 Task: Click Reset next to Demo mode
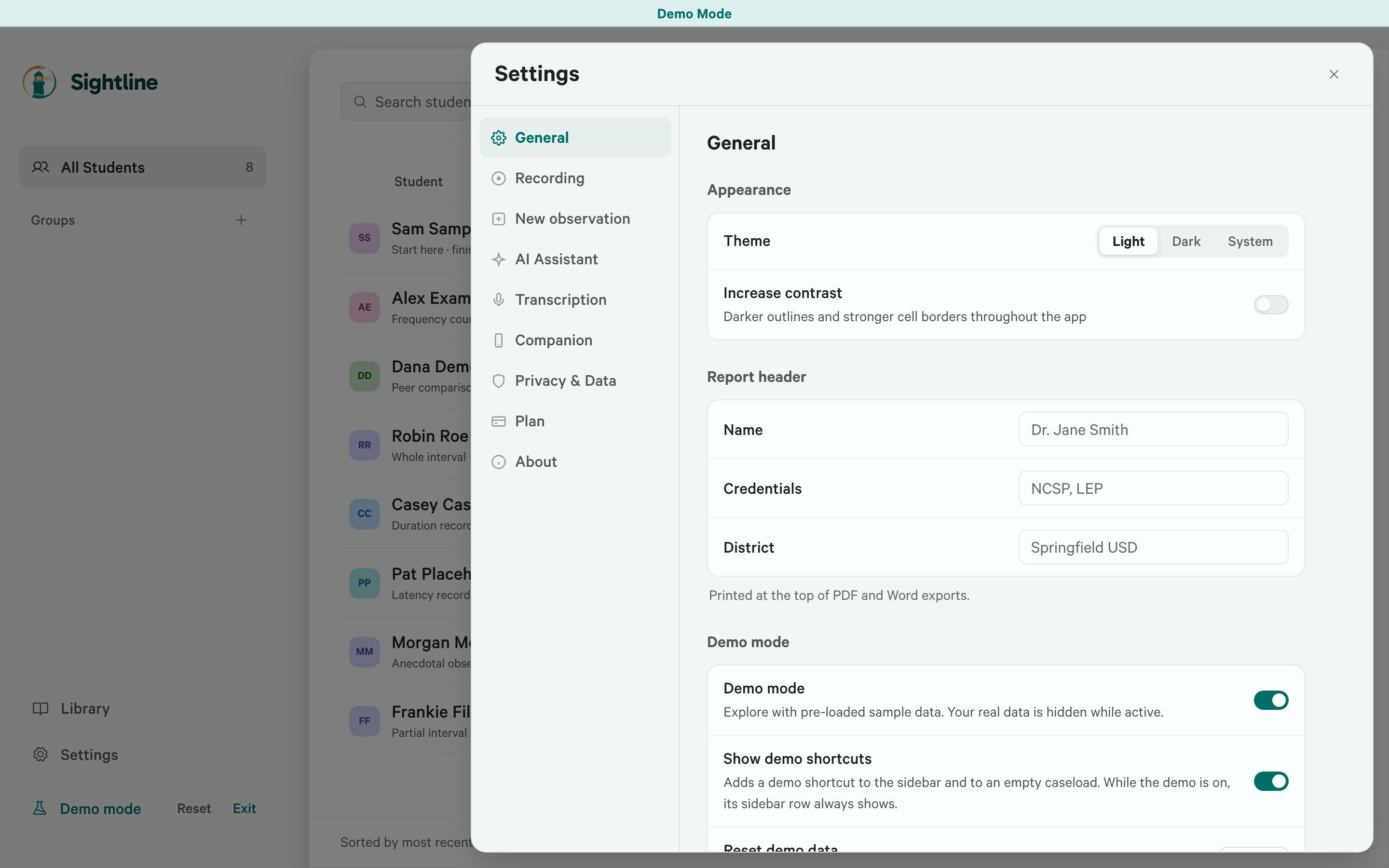click(x=194, y=808)
